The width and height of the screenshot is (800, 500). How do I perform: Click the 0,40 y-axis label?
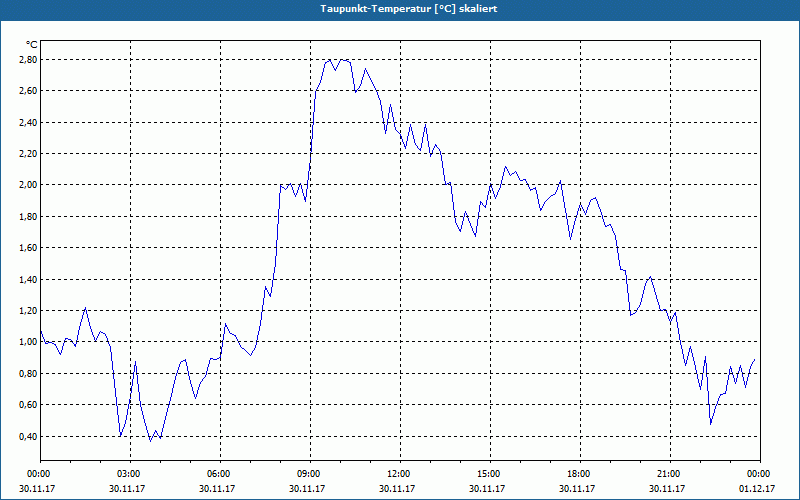click(30, 436)
